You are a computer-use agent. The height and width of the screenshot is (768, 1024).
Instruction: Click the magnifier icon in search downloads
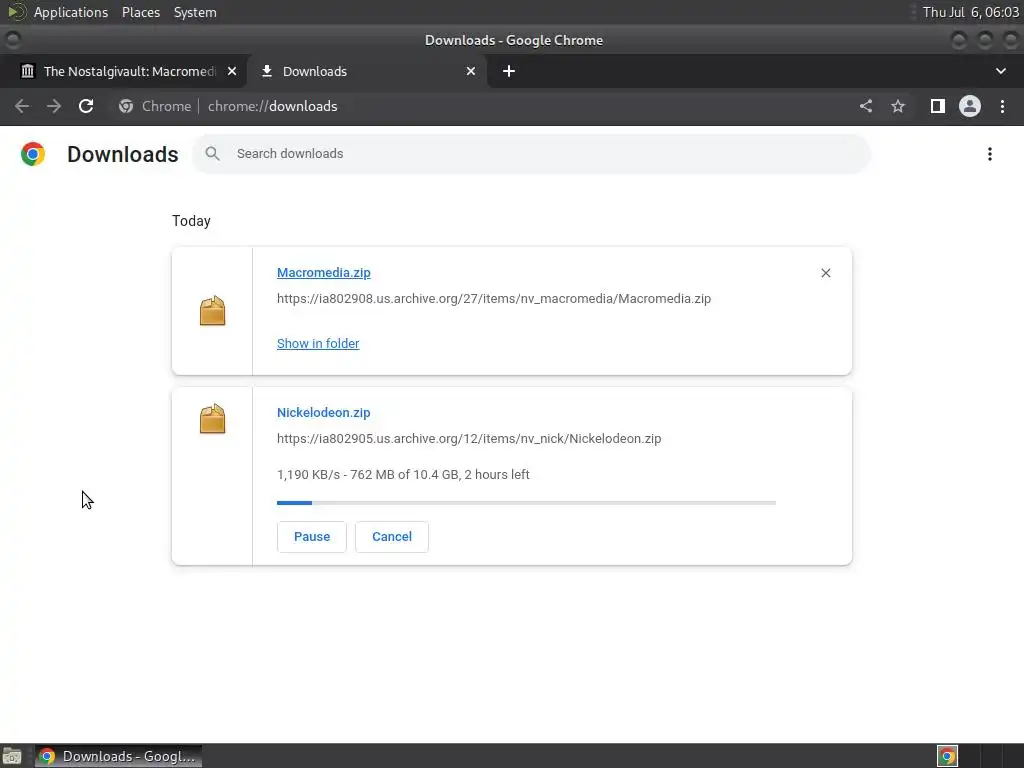[212, 153]
